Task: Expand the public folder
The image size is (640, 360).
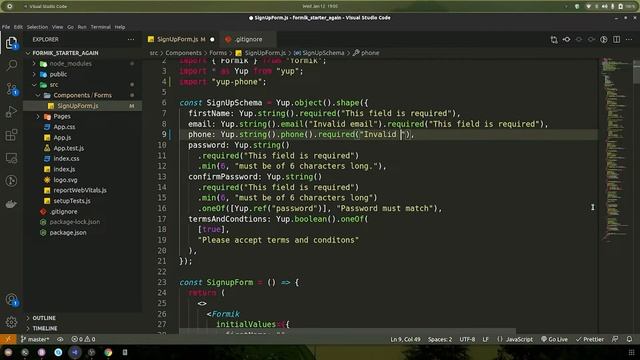Action: pyautogui.click(x=58, y=74)
